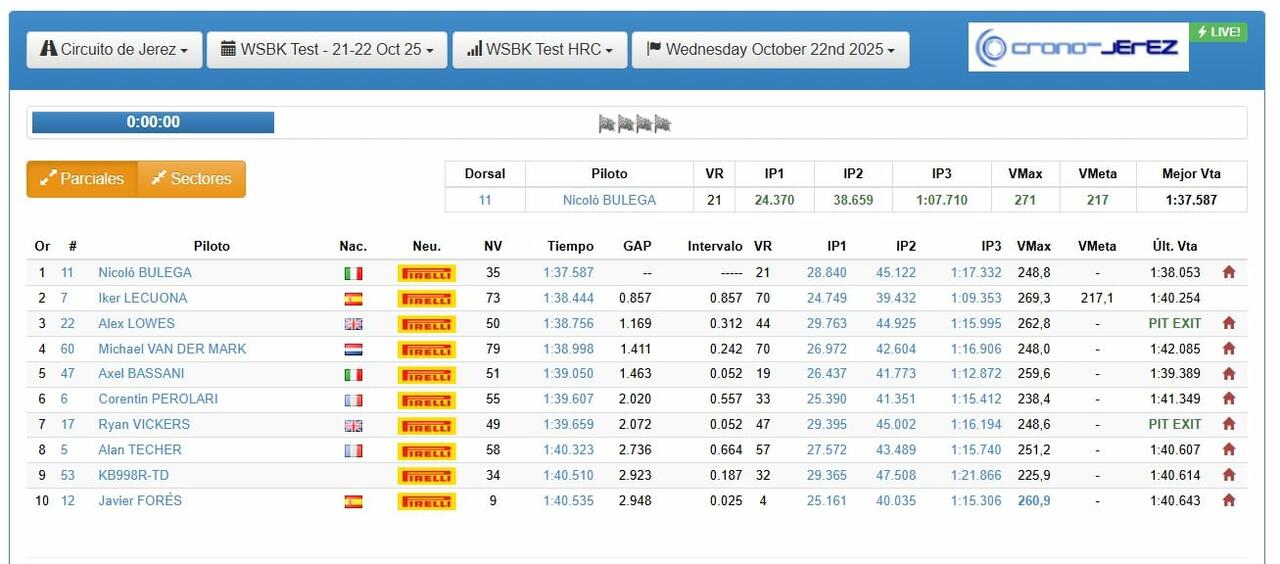This screenshot has width=1280, height=564.
Task: Click the Netherlands flag for Van Der Mark
Action: pyautogui.click(x=353, y=349)
